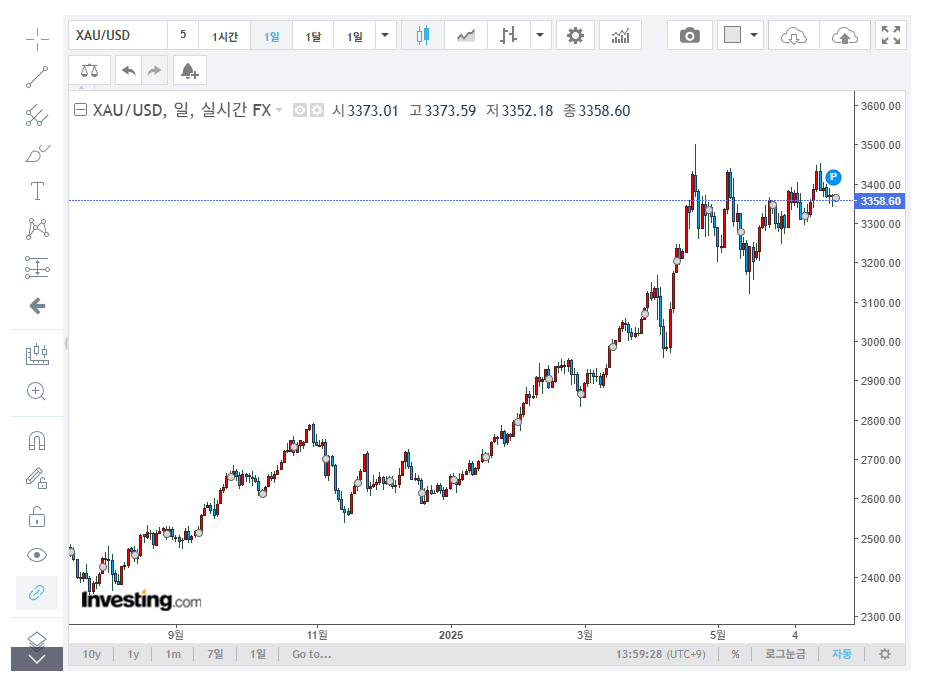Activate the zoom in tool
This screenshot has height=678, width=925.
37,391
